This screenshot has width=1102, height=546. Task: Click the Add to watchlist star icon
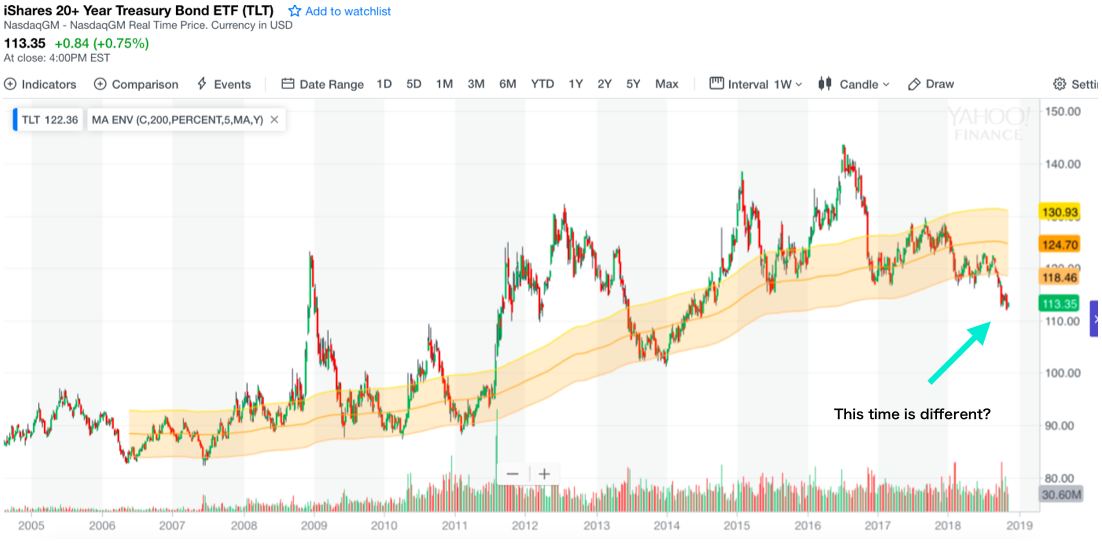pos(294,11)
